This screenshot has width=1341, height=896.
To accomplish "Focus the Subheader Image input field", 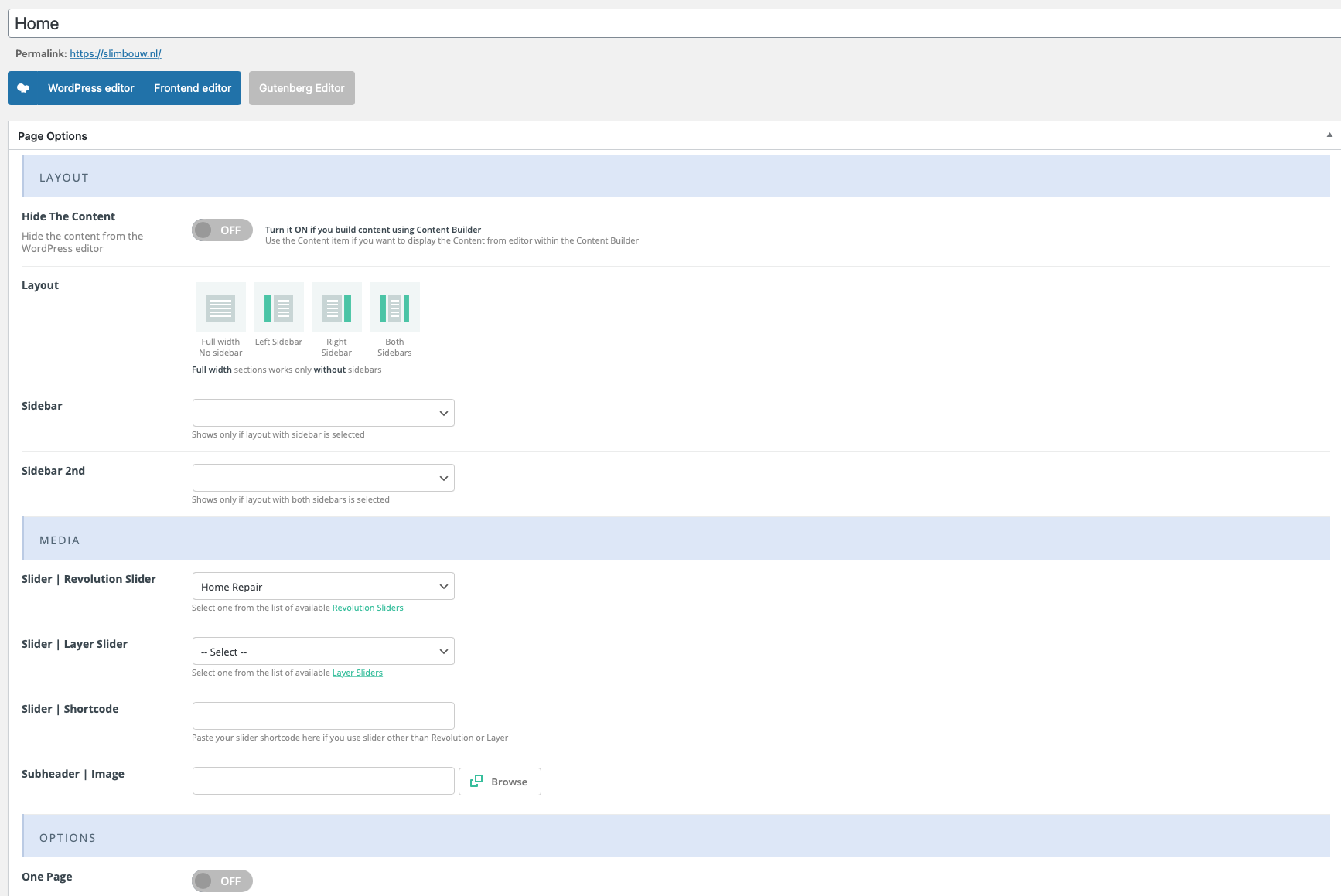I will 323,781.
